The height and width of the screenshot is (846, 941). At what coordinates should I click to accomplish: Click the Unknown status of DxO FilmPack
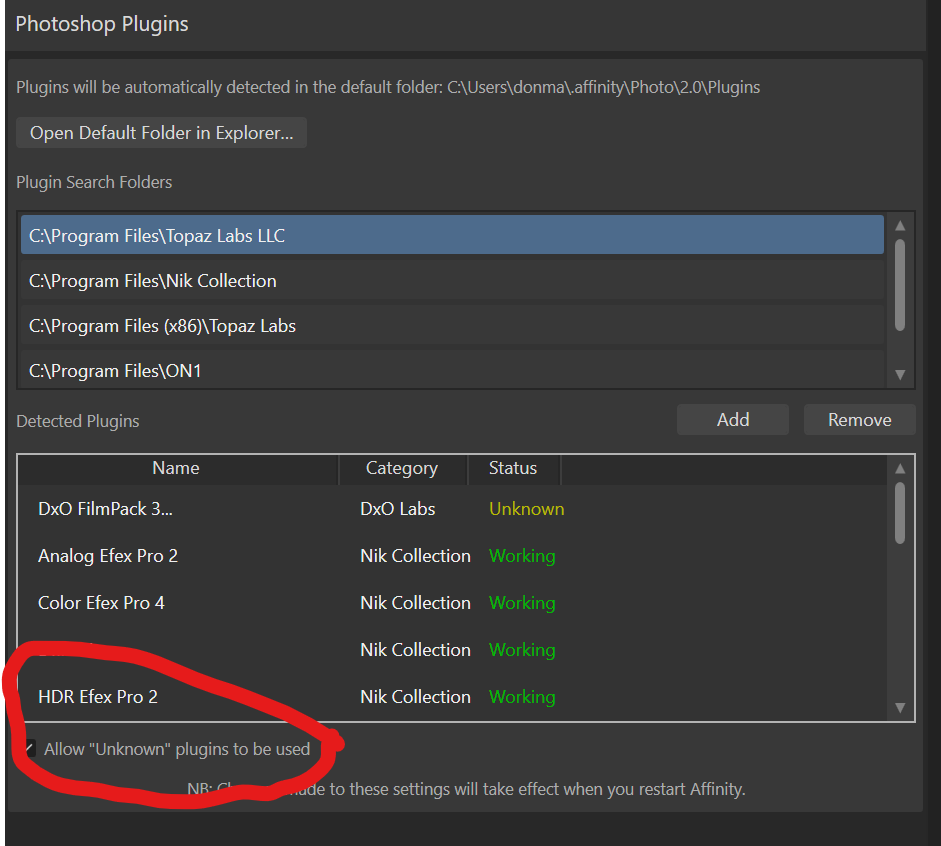coord(526,509)
